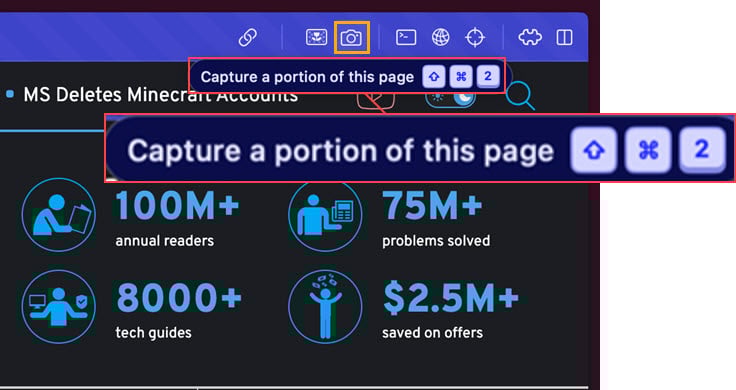Image resolution: width=736 pixels, height=390 pixels.
Task: Click the full page screenshot icon
Action: point(316,37)
